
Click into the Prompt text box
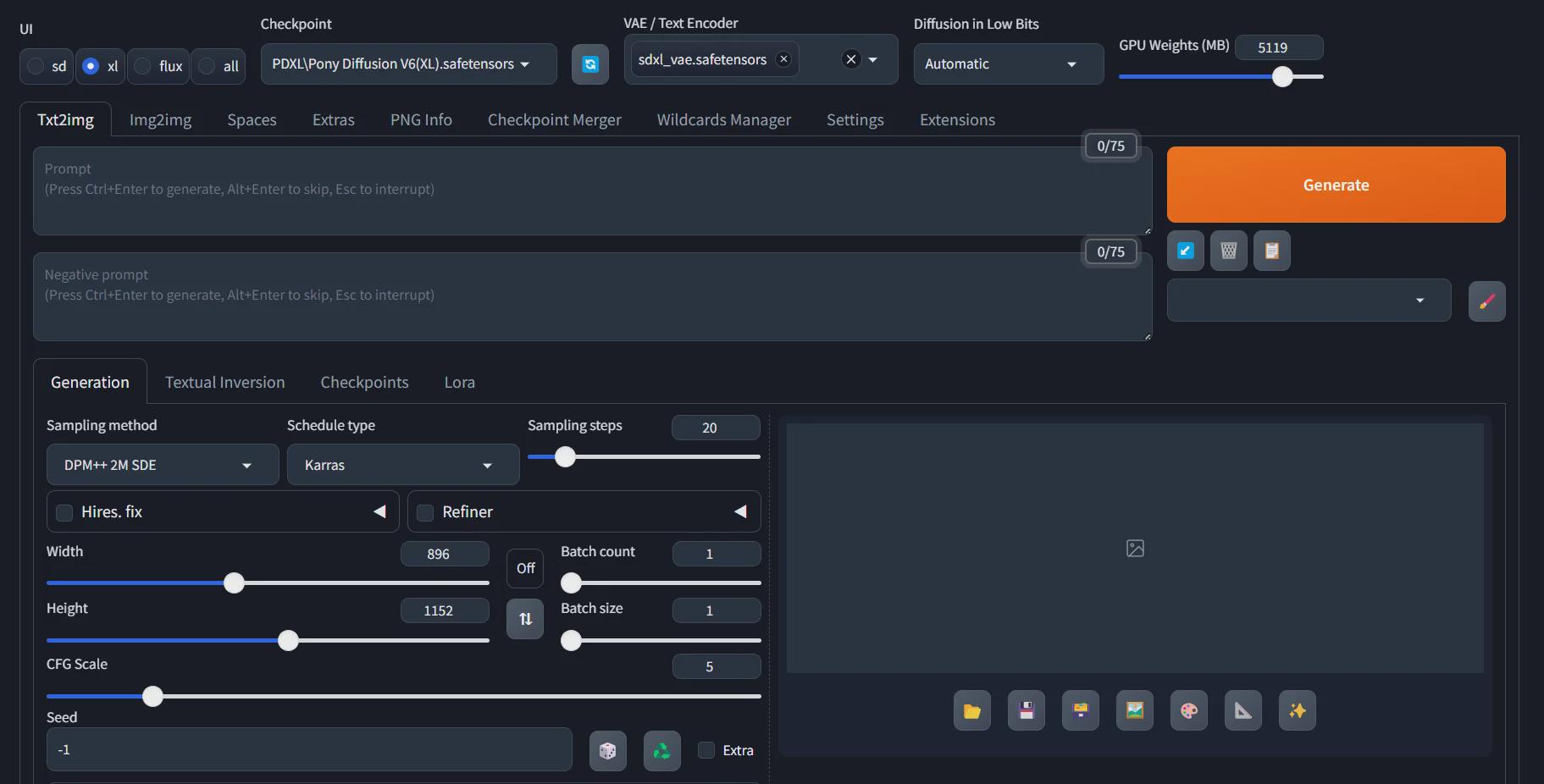click(x=592, y=190)
